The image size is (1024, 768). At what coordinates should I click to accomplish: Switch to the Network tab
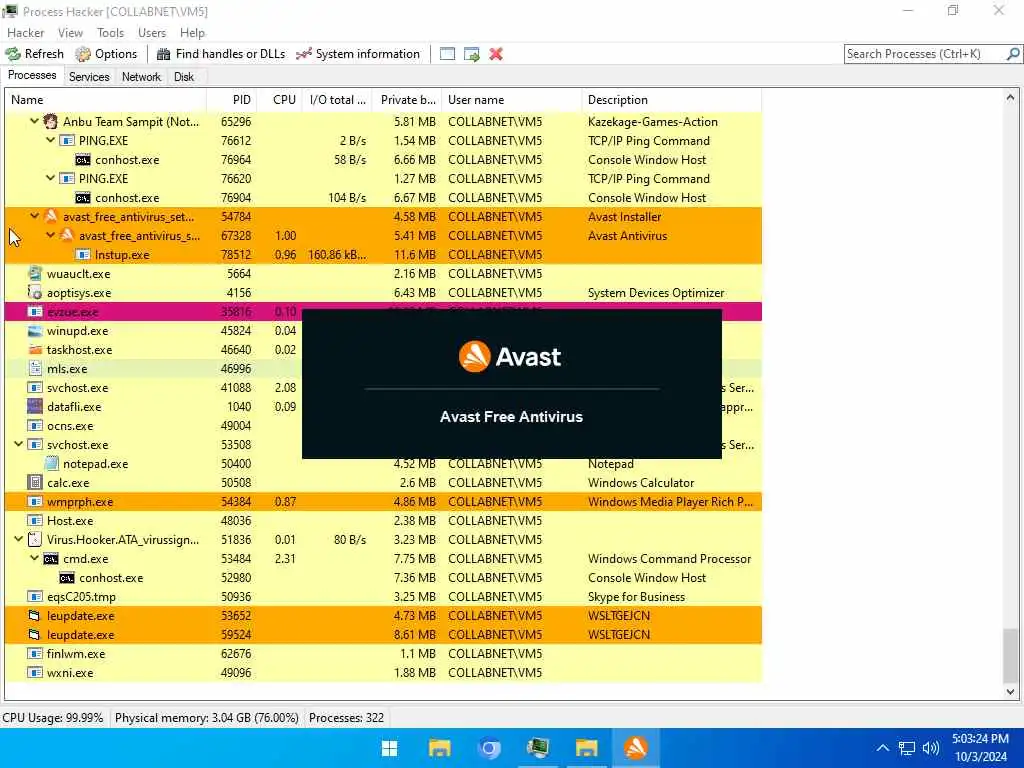(x=141, y=77)
